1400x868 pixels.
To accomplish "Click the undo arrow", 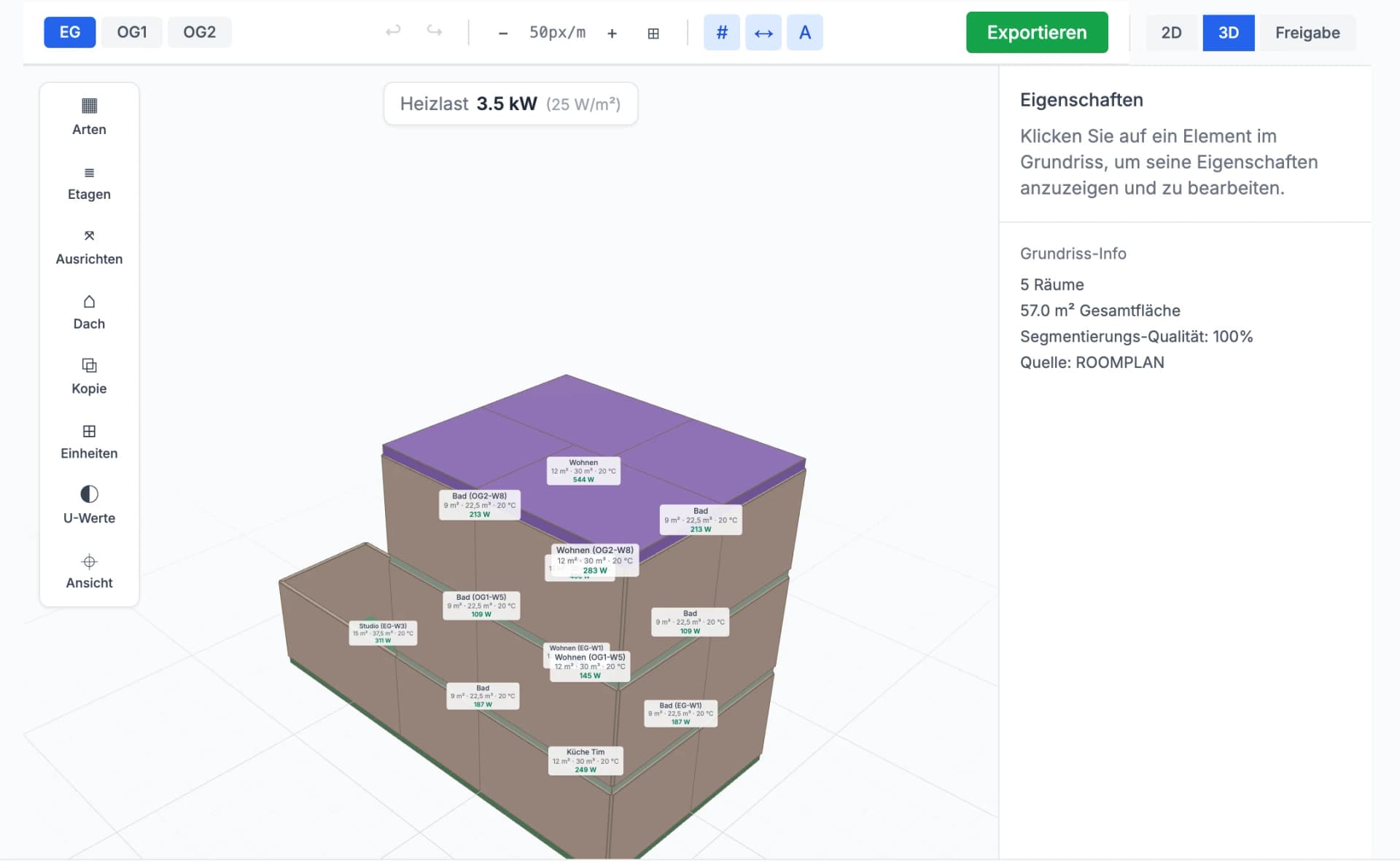I will click(393, 32).
